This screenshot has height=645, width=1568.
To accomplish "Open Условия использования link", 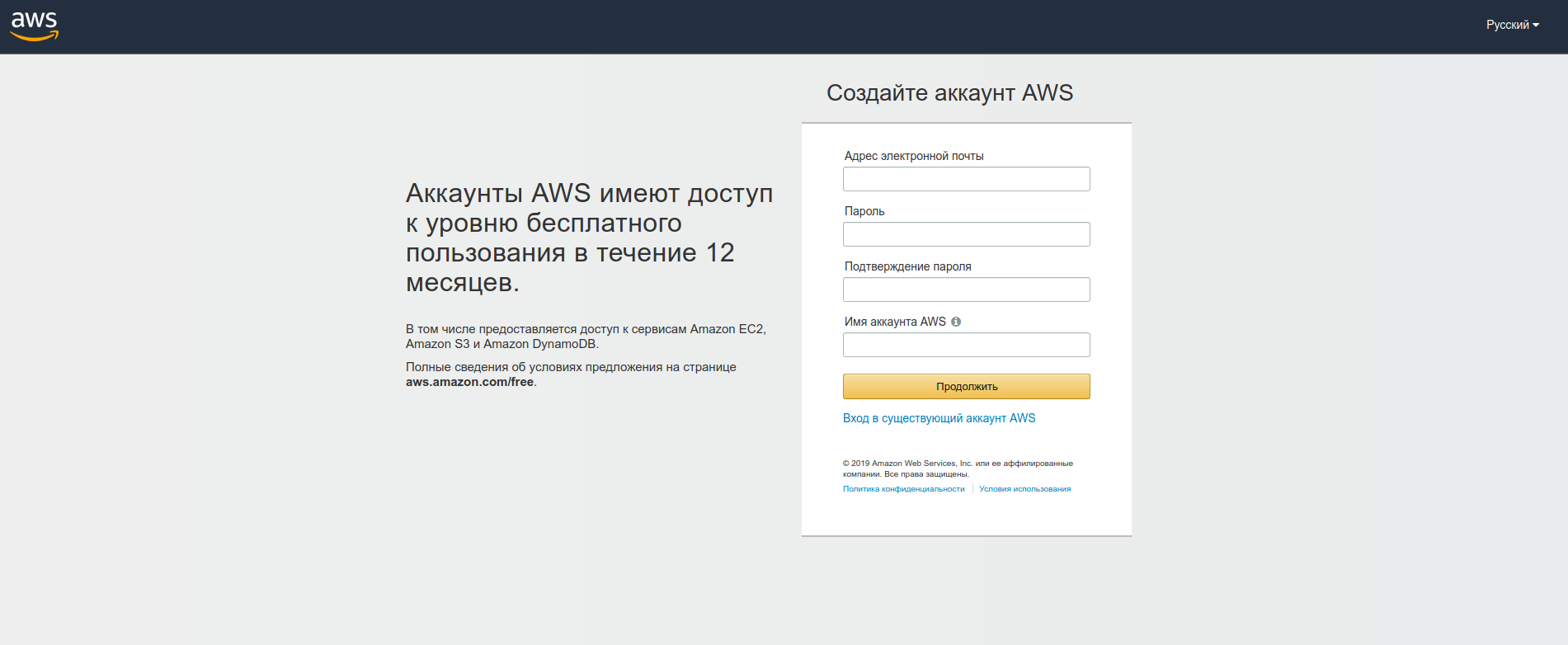I will (1024, 489).
